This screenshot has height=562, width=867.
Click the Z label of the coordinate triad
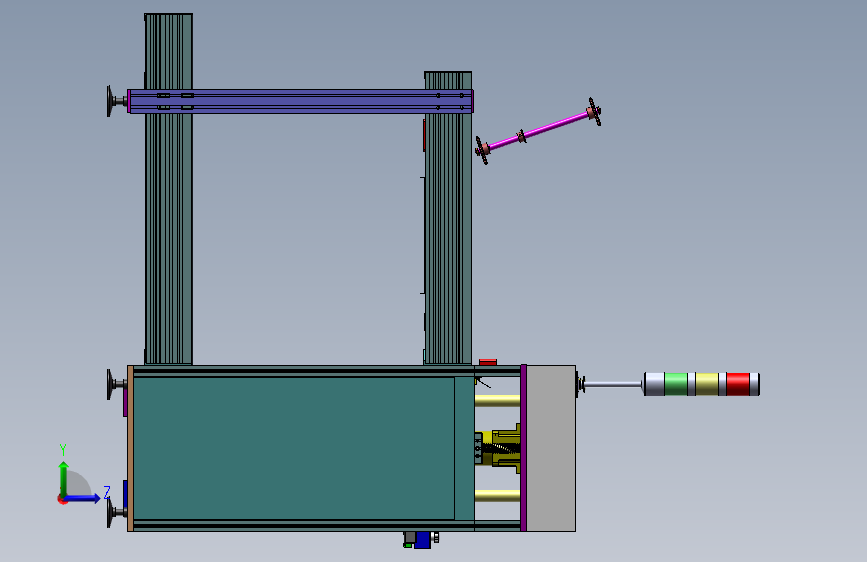click(x=107, y=492)
